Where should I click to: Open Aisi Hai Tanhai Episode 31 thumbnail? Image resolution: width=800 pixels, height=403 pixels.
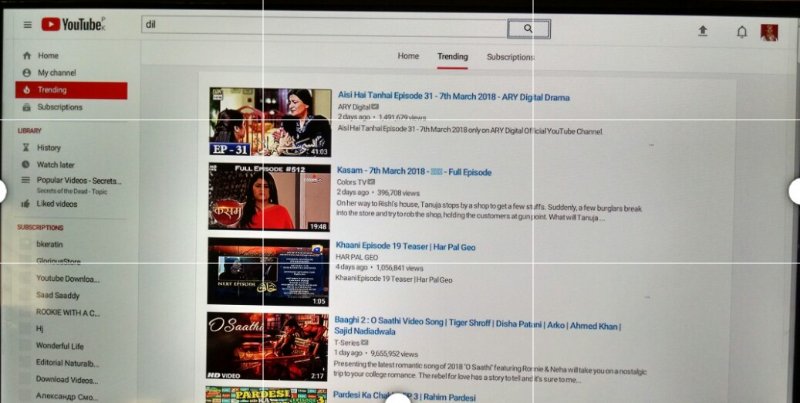[270, 122]
